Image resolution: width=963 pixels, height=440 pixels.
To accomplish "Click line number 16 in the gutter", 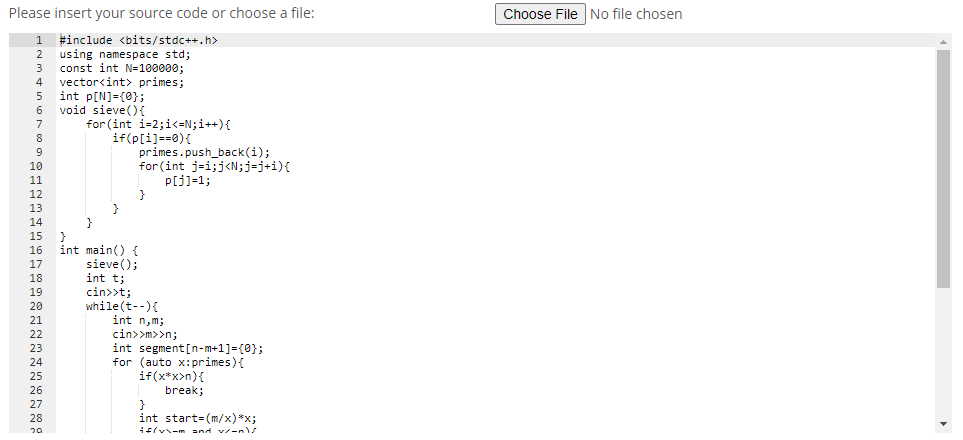I will click(x=36, y=250).
